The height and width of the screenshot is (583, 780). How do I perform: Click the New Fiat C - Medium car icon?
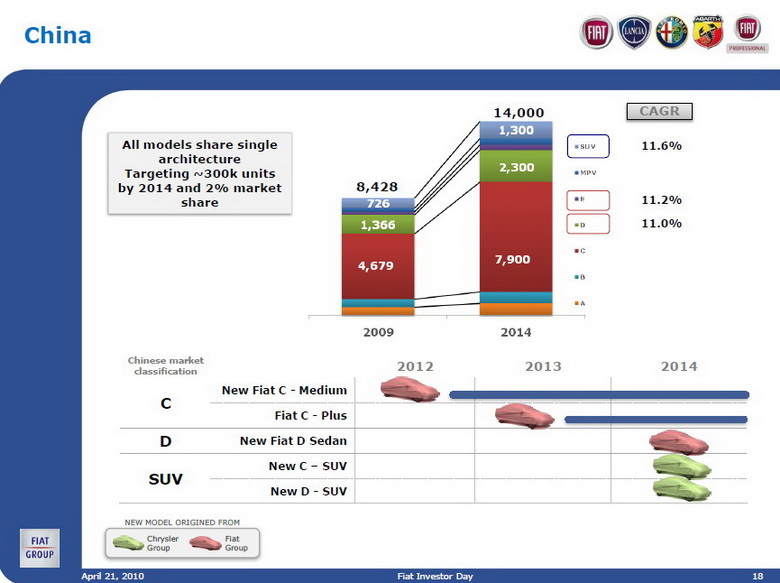(410, 389)
